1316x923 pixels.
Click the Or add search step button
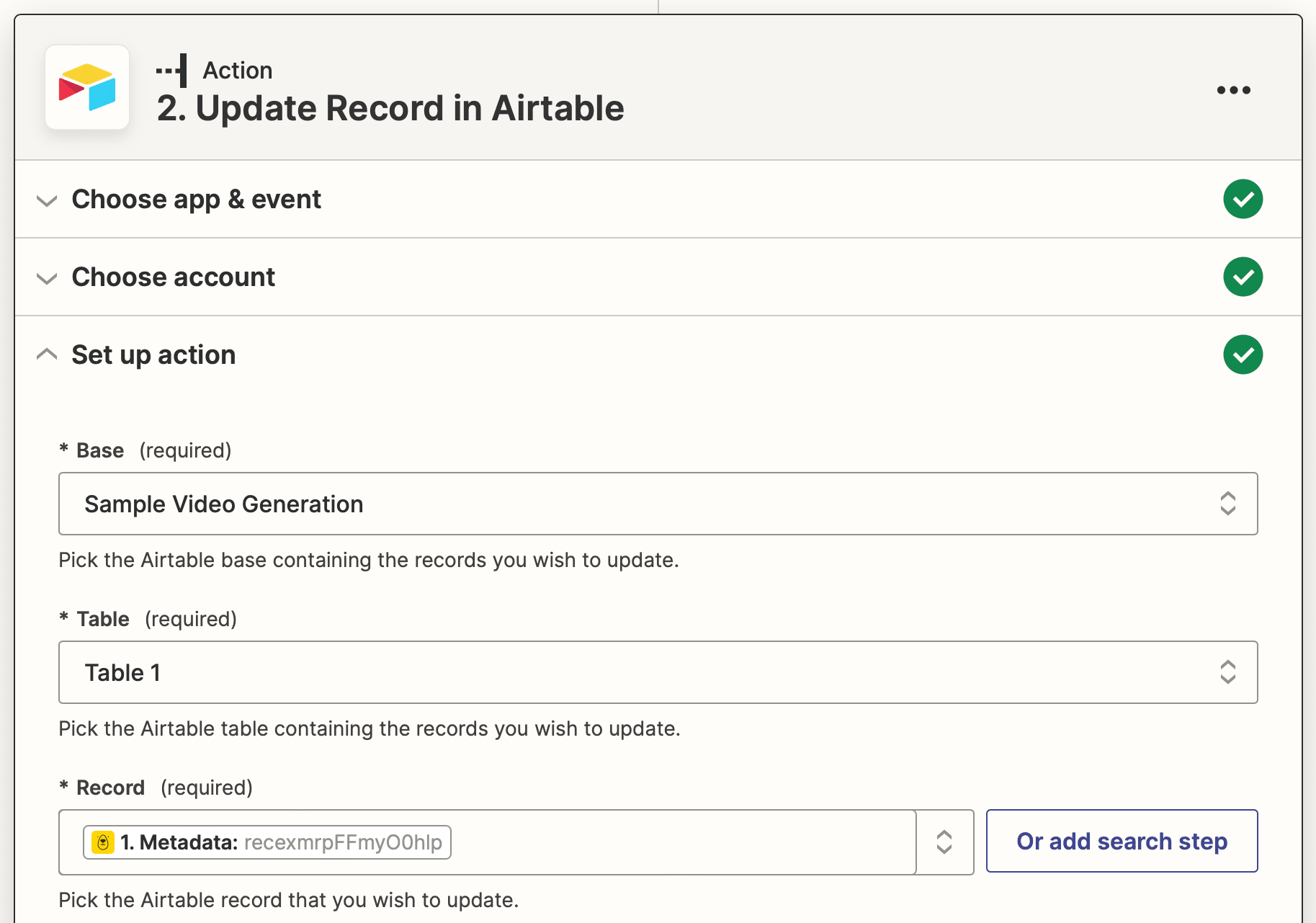pyautogui.click(x=1122, y=841)
